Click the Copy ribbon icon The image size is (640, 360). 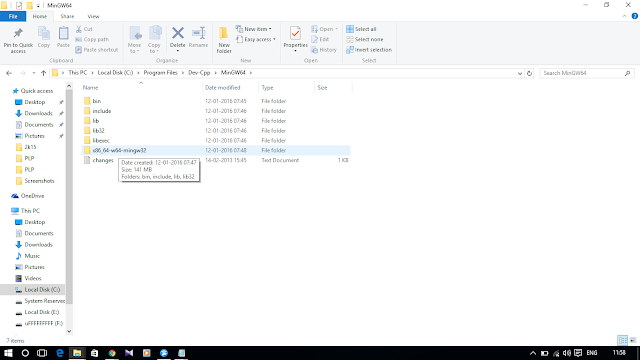coord(44,33)
